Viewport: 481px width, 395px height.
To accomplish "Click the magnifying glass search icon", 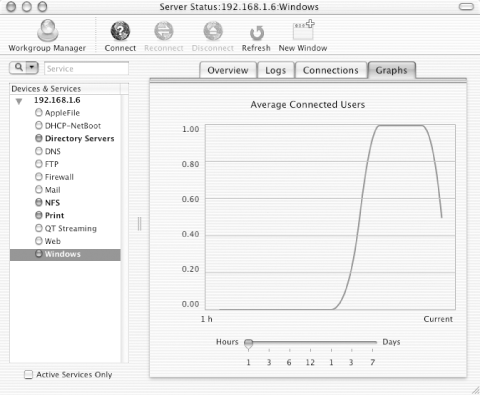I will pos(19,68).
